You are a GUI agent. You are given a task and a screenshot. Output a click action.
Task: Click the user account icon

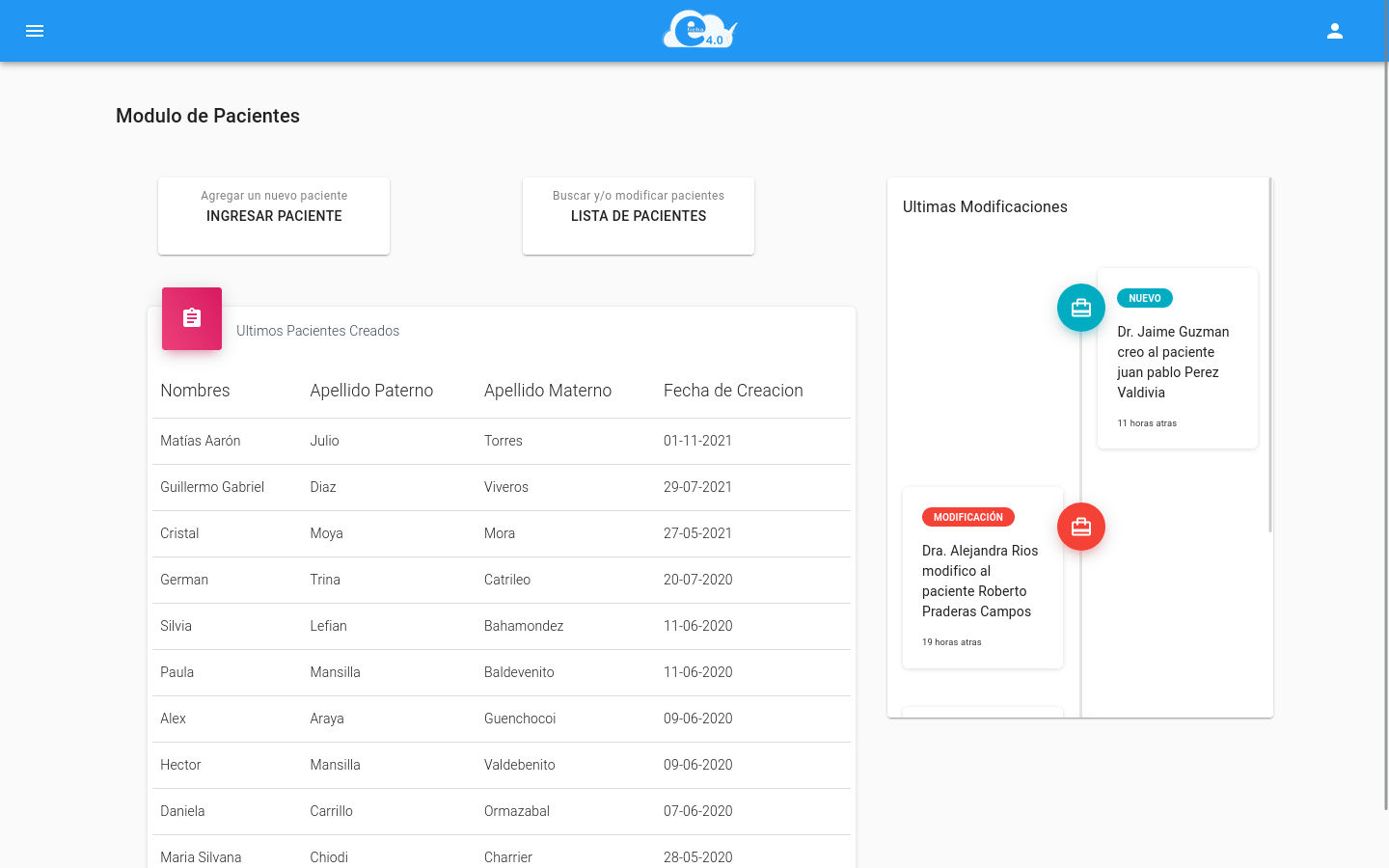tap(1335, 31)
